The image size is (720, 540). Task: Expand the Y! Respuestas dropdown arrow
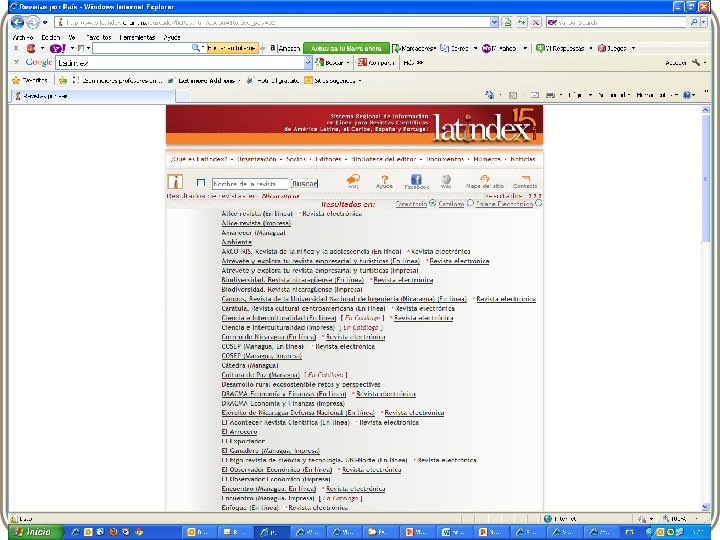[591, 48]
